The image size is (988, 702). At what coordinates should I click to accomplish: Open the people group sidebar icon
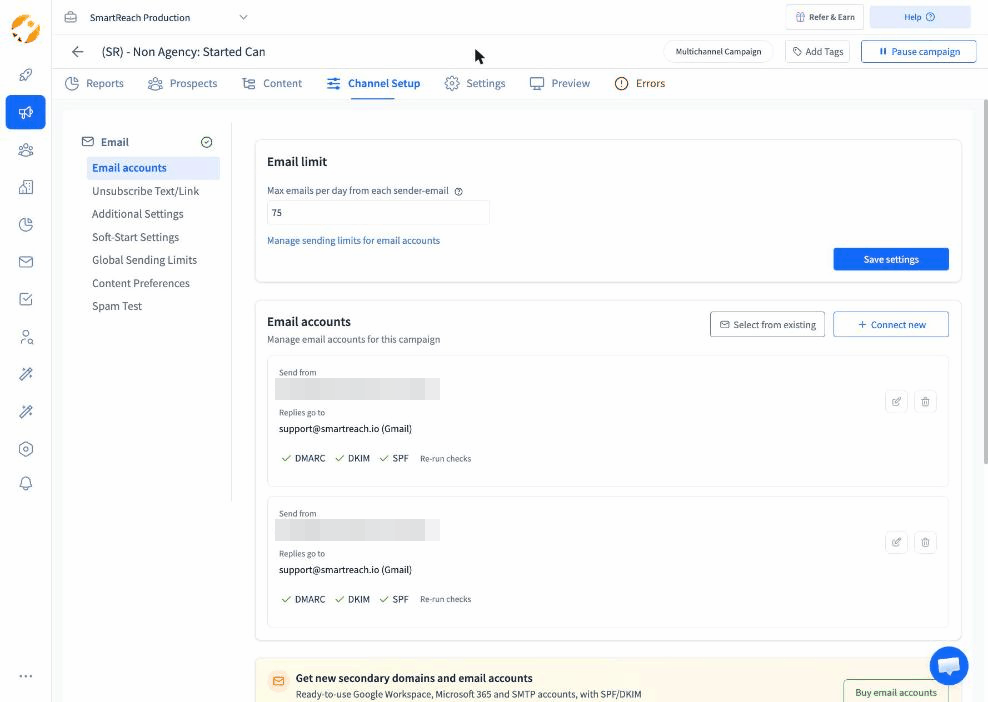(x=26, y=150)
